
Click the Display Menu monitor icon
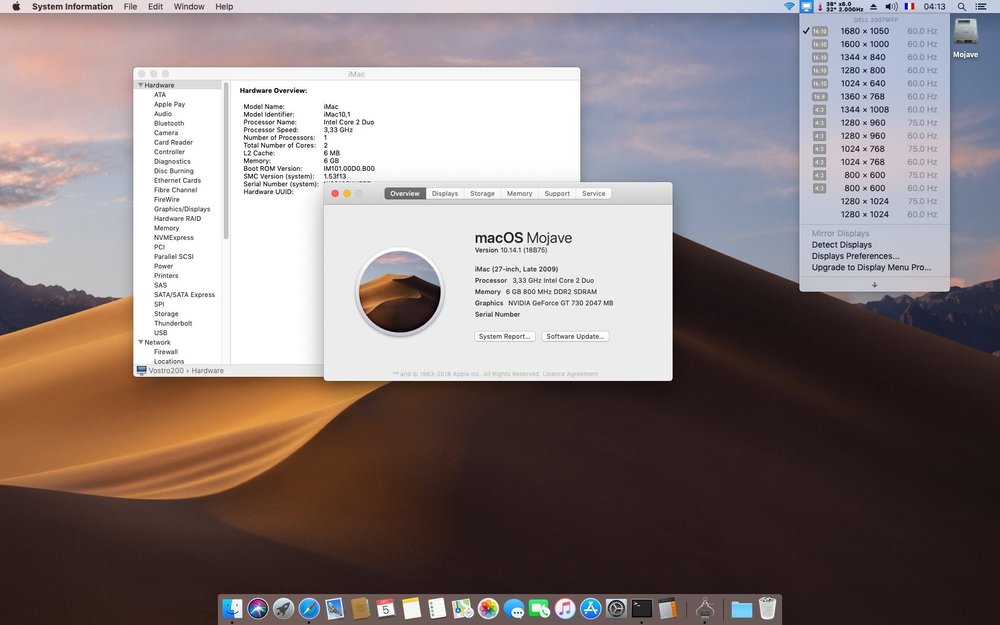click(x=806, y=6)
